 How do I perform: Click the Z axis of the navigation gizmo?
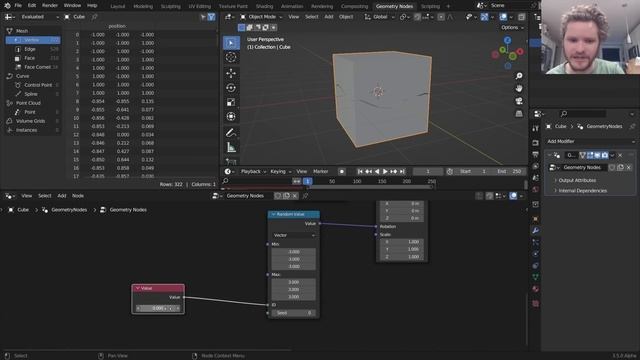tap(507, 40)
